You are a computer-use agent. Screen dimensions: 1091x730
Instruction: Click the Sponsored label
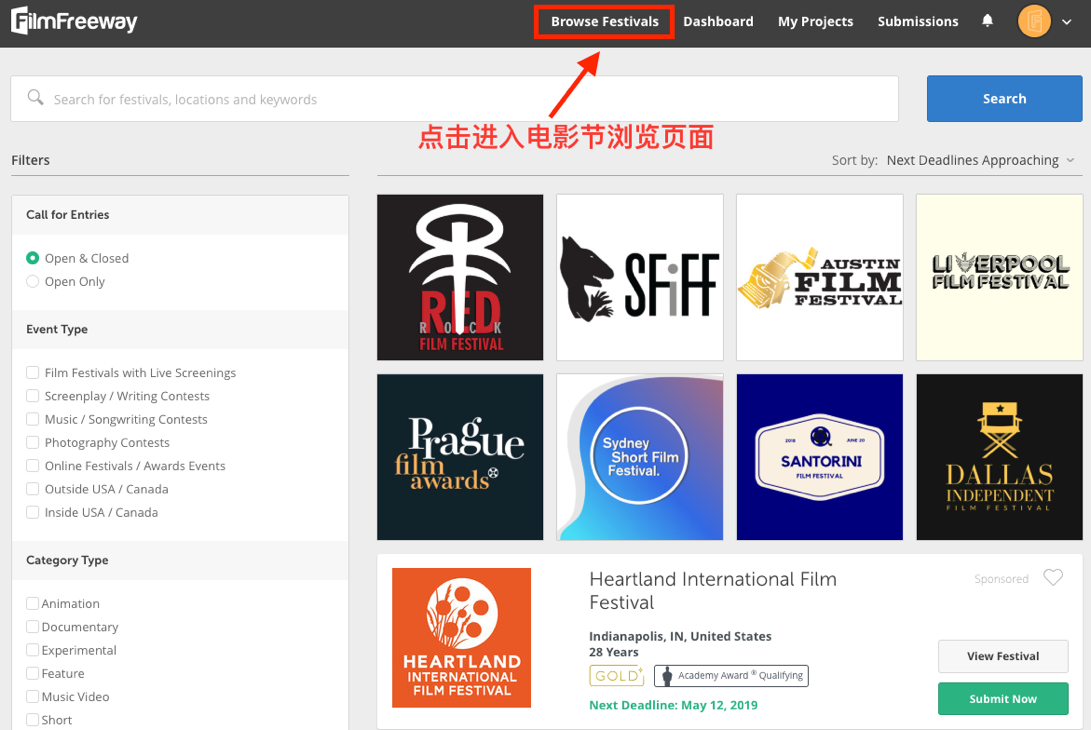point(1001,579)
